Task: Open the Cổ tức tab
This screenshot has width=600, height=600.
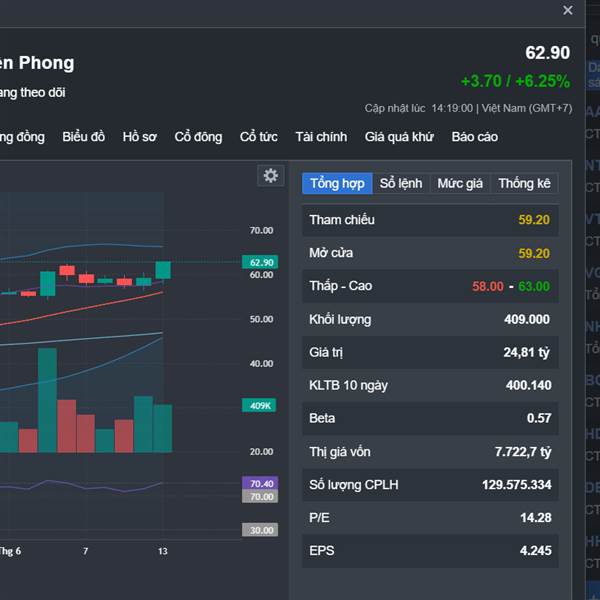Action: [x=259, y=137]
